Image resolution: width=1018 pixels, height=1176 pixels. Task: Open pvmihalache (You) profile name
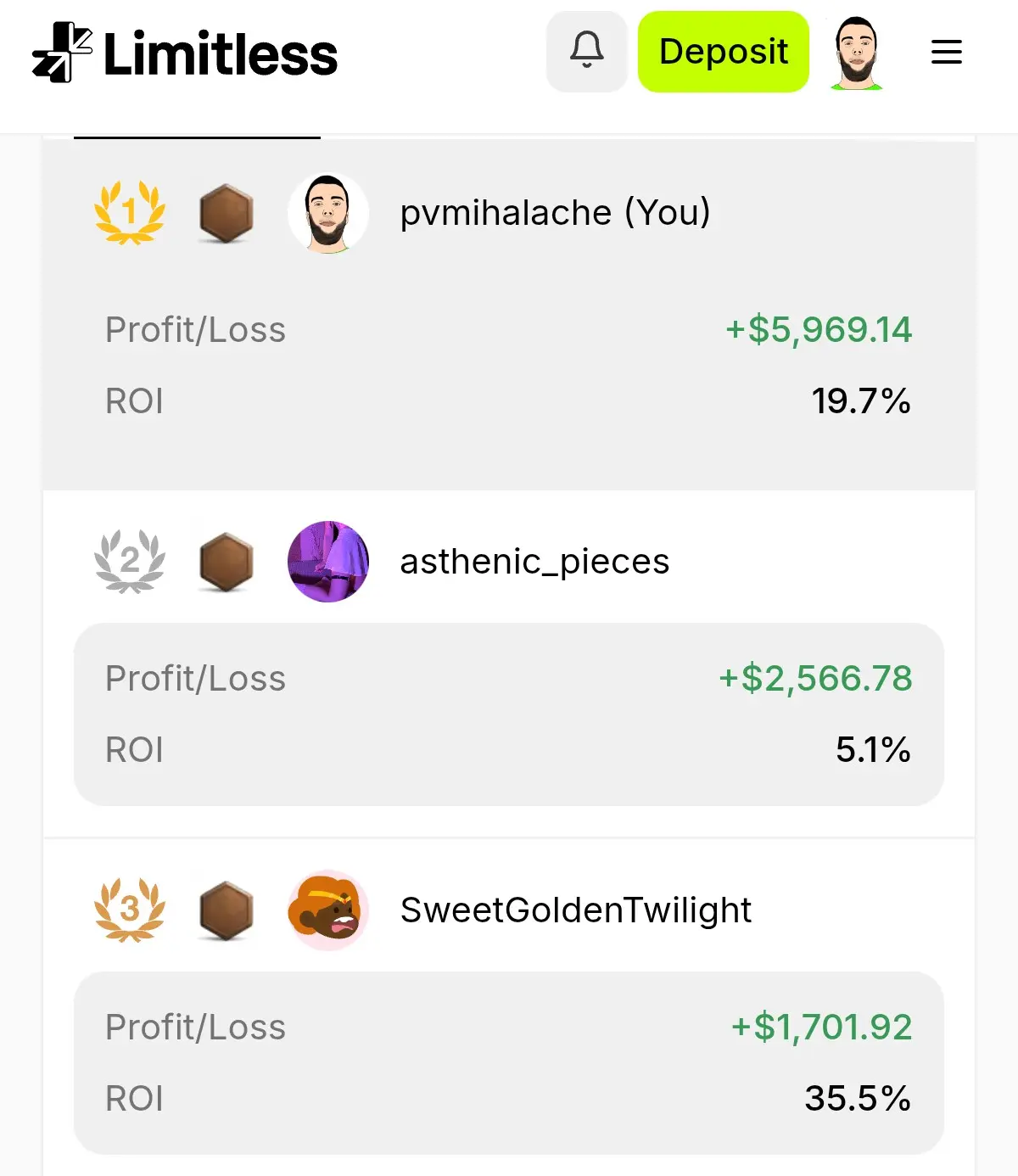point(556,213)
